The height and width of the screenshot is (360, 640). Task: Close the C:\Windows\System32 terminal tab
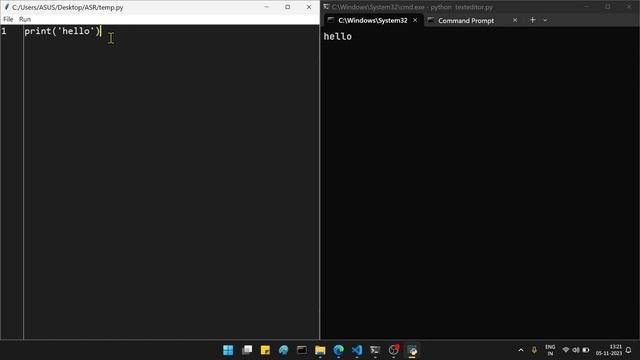pos(415,20)
